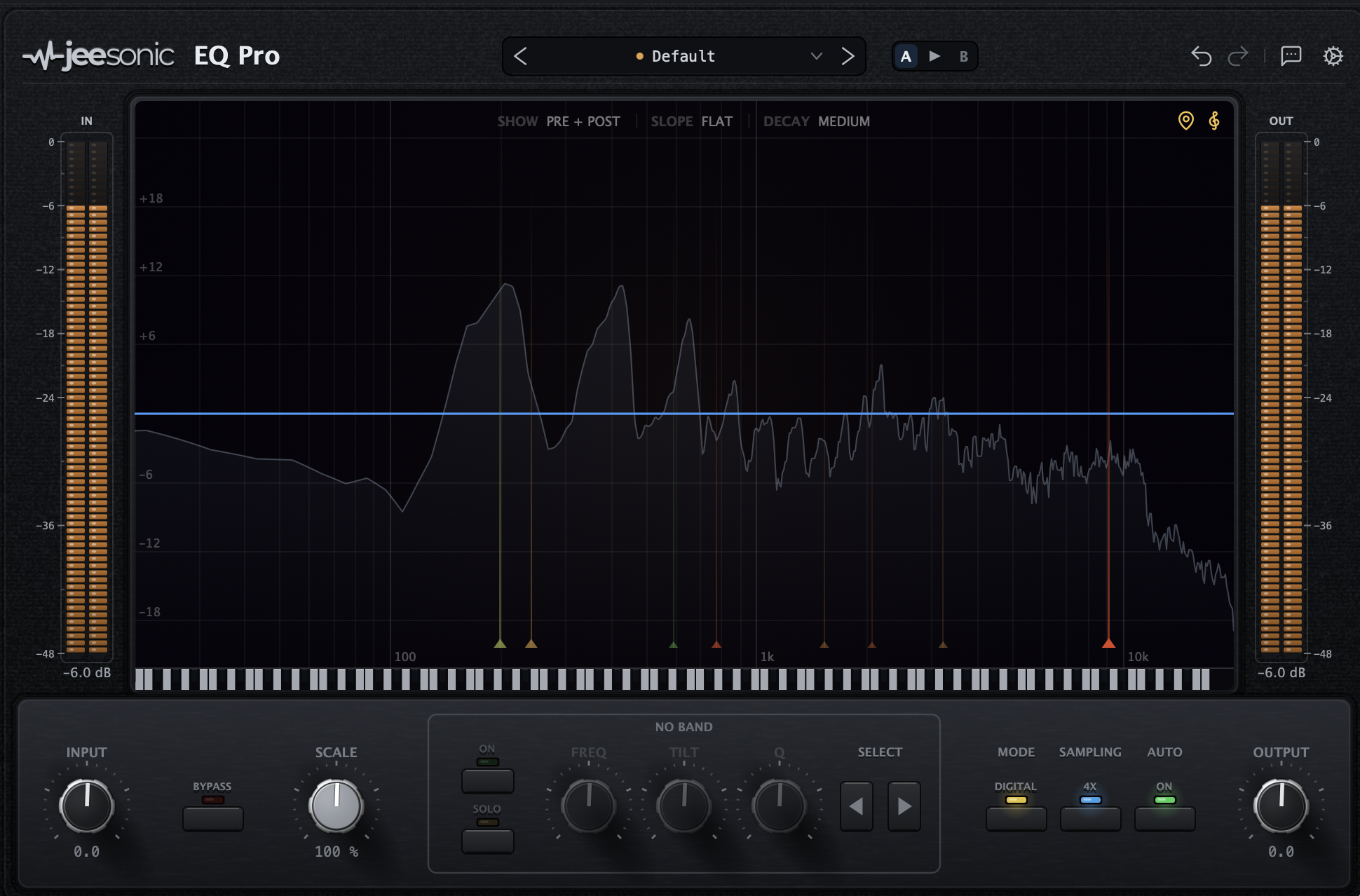Click the input value 0.0 field
The height and width of the screenshot is (896, 1360).
86,852
